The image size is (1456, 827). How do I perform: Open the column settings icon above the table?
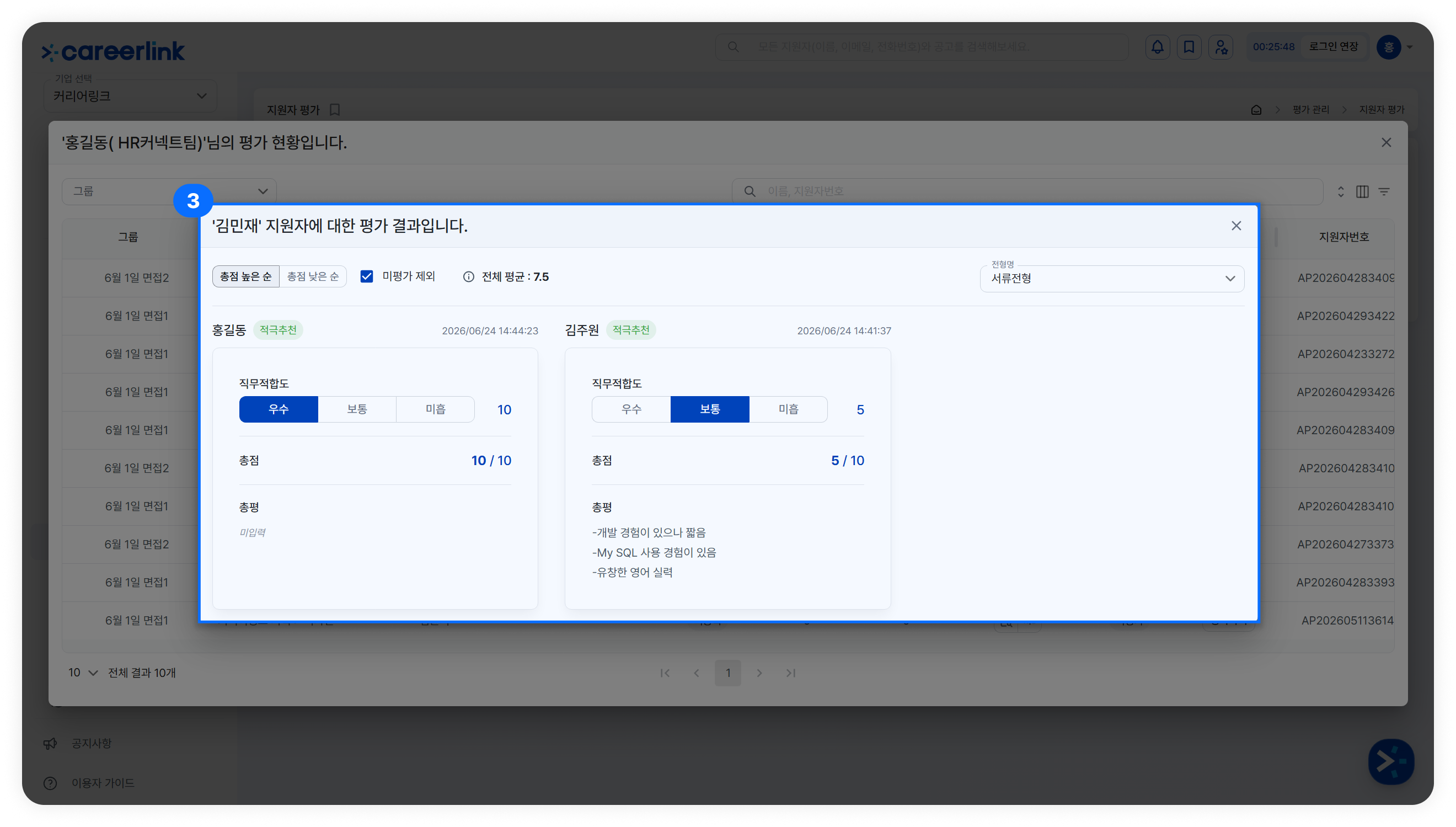pos(1362,191)
